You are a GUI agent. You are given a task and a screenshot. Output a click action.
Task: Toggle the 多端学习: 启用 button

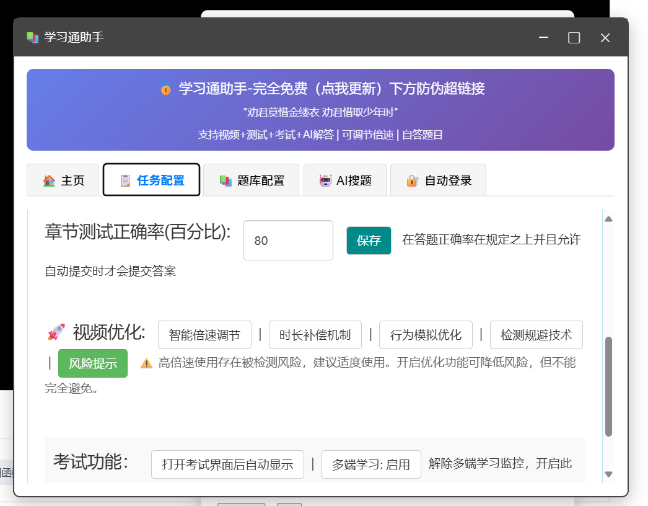[371, 465]
